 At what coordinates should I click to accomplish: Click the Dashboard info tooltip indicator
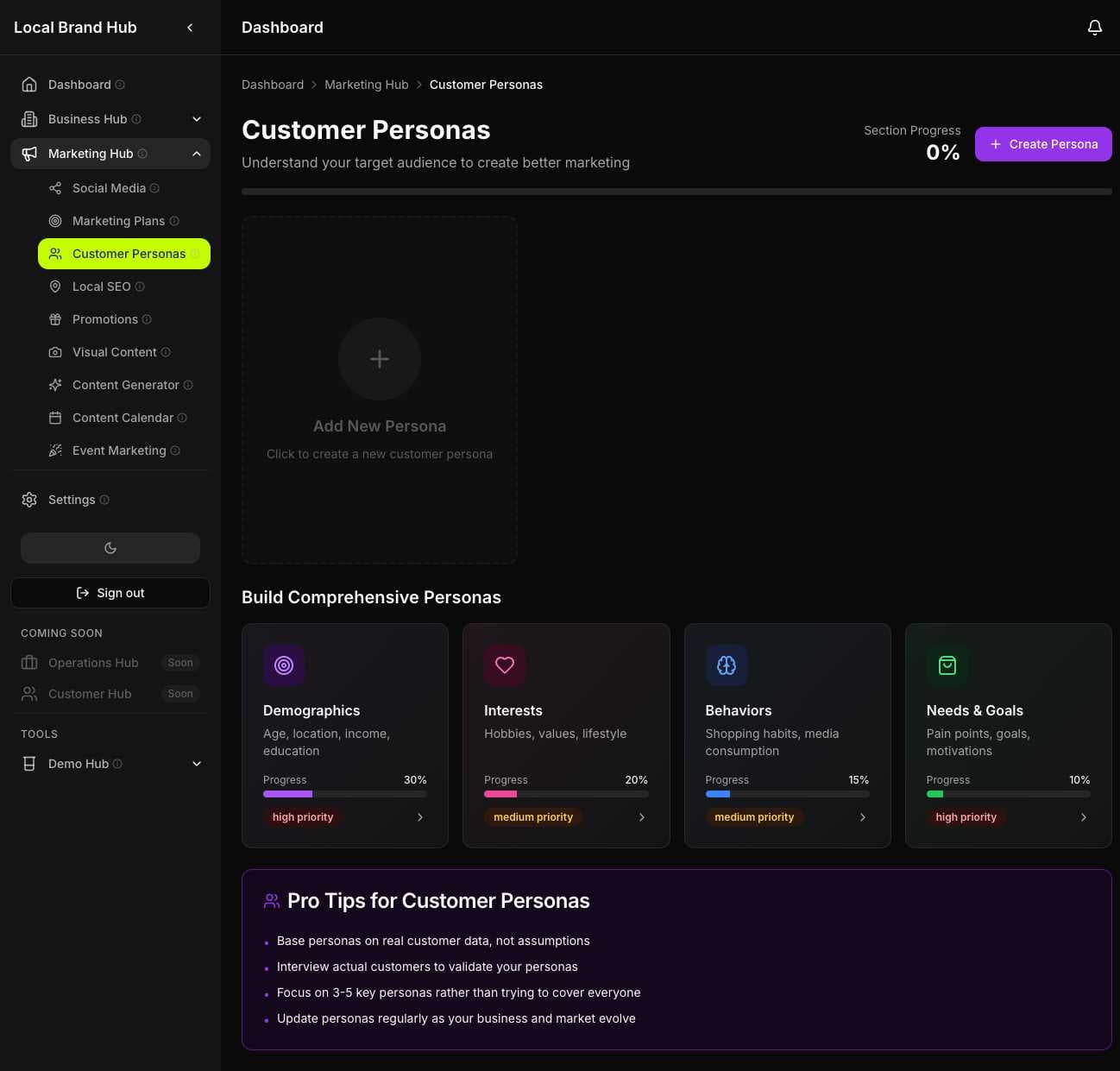coord(121,85)
